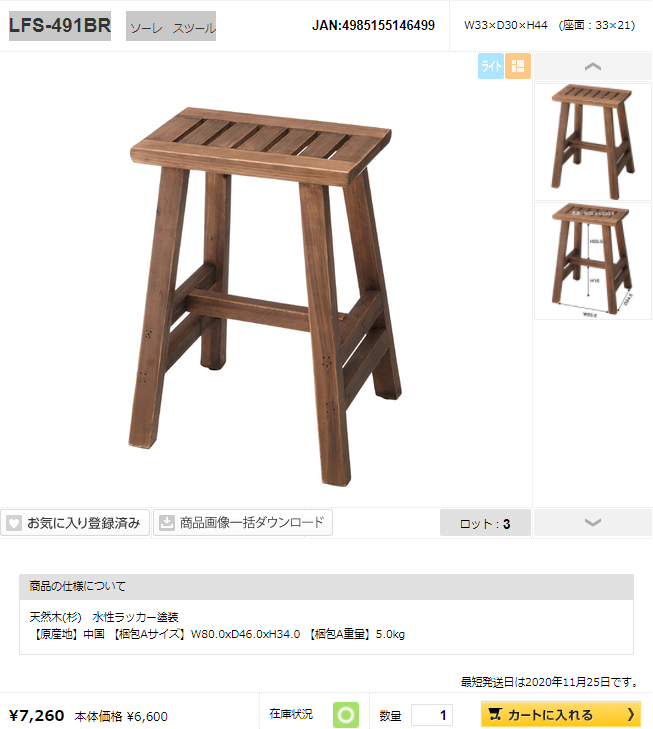Click the ロット : 3 lot indicator

click(x=485, y=523)
